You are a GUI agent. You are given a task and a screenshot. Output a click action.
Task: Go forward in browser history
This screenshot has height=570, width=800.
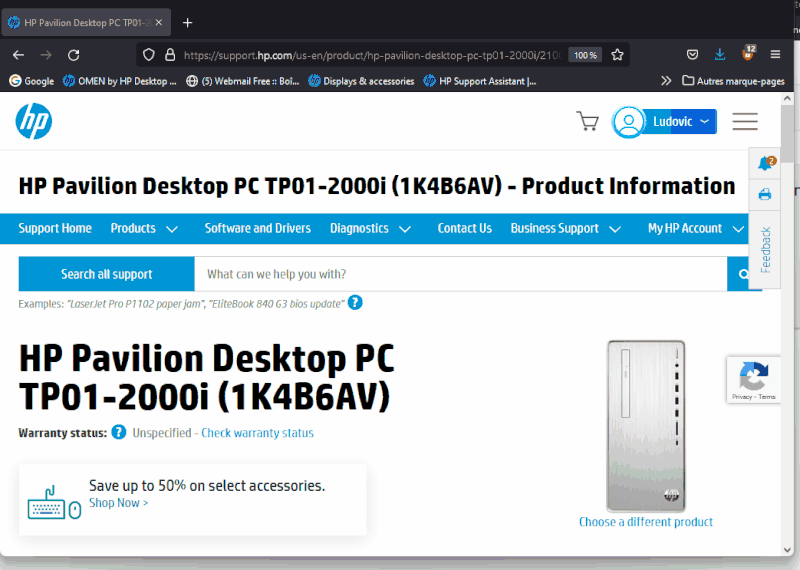(46, 55)
